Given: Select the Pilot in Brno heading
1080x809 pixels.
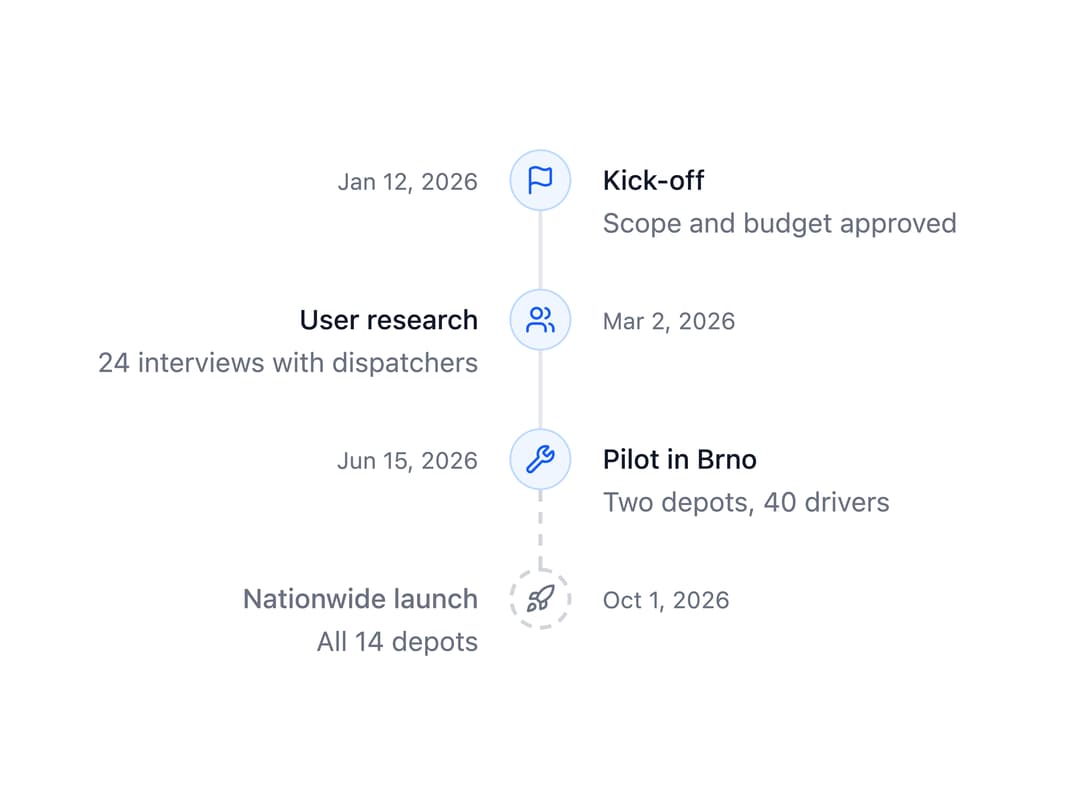Looking at the screenshot, I should (x=680, y=460).
